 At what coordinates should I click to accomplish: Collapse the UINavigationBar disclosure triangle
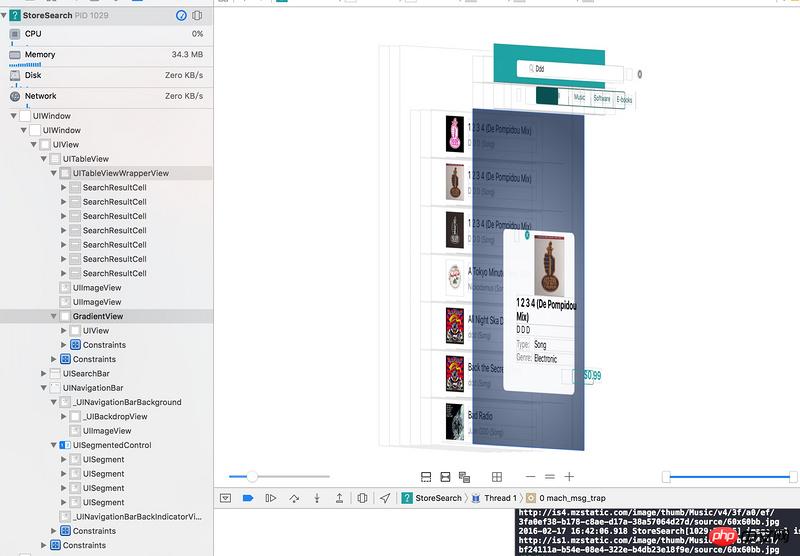coord(43,388)
